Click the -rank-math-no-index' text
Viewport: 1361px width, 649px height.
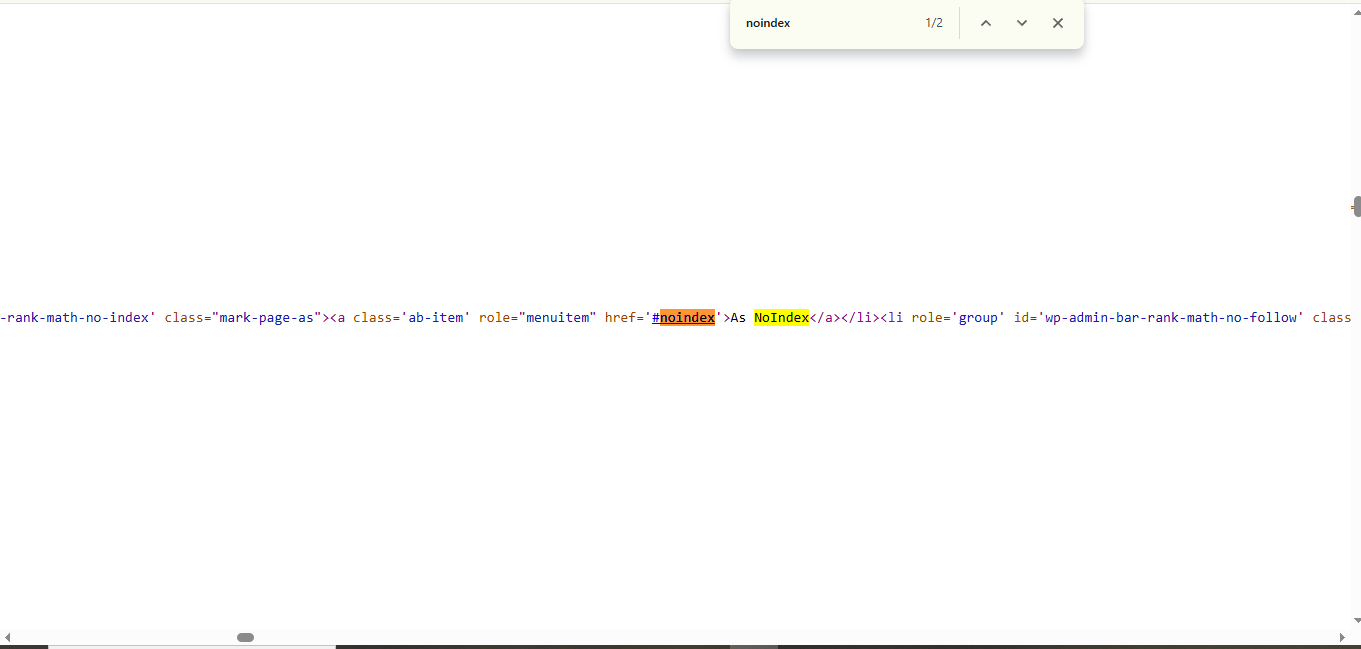(x=79, y=318)
